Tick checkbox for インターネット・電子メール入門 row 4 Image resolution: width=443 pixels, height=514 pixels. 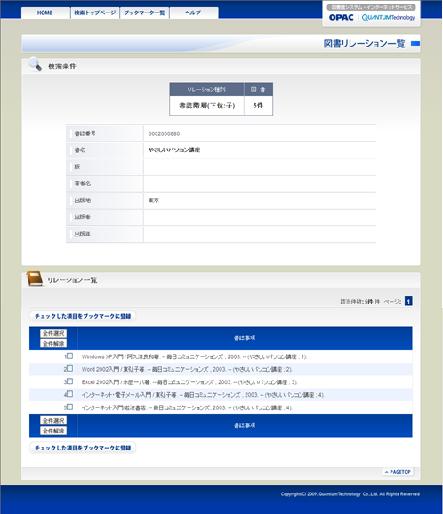(x=70, y=394)
